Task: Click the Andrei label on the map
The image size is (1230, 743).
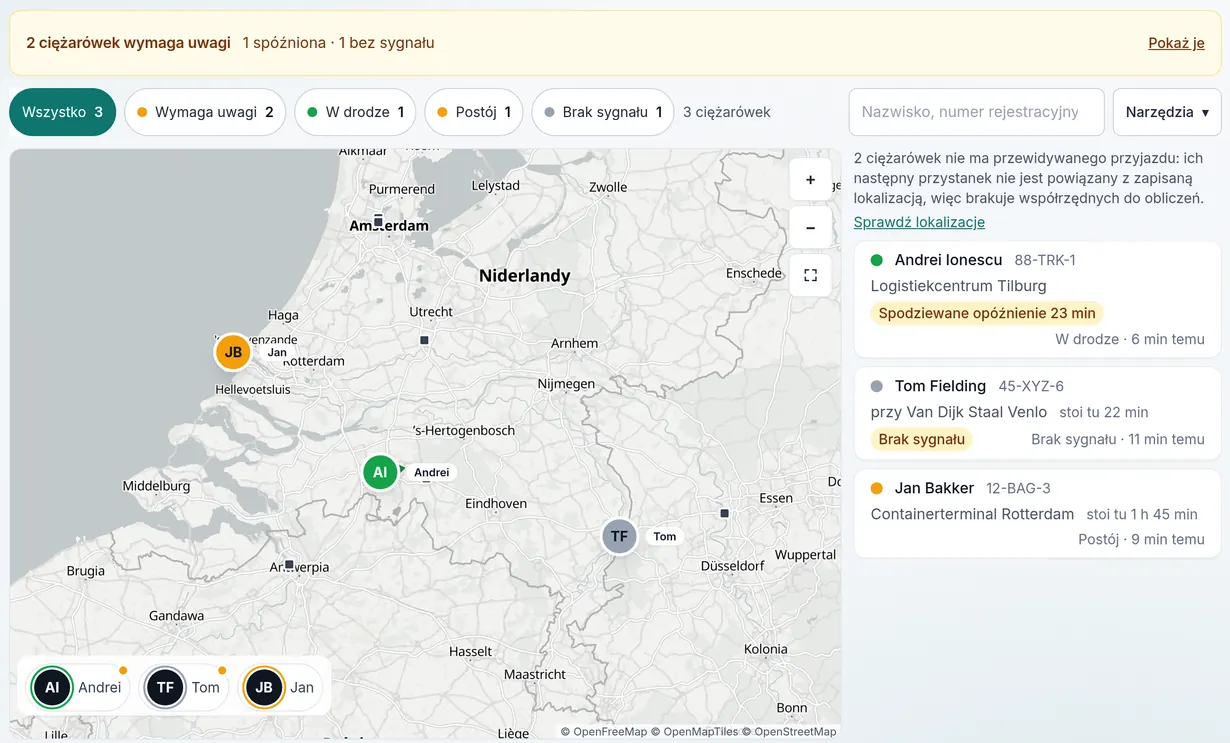Action: (431, 472)
